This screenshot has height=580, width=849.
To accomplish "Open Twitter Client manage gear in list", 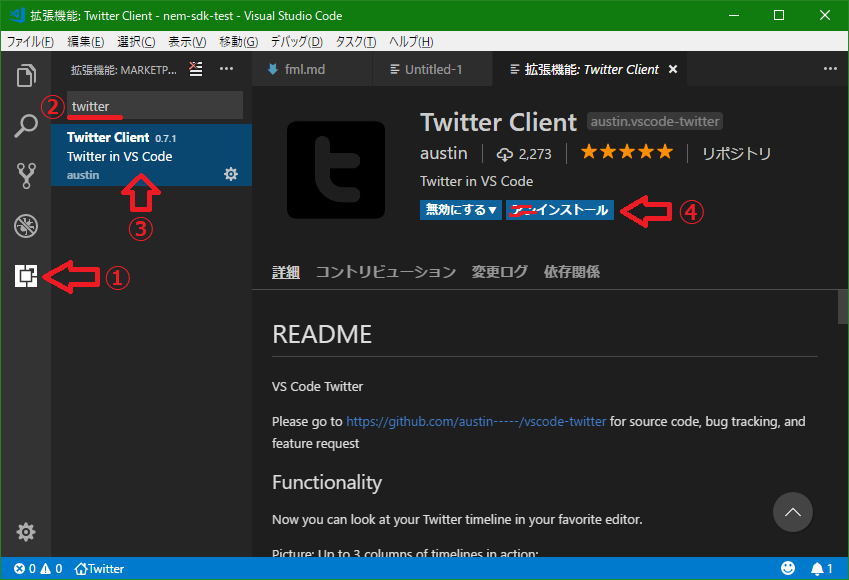I will point(231,174).
